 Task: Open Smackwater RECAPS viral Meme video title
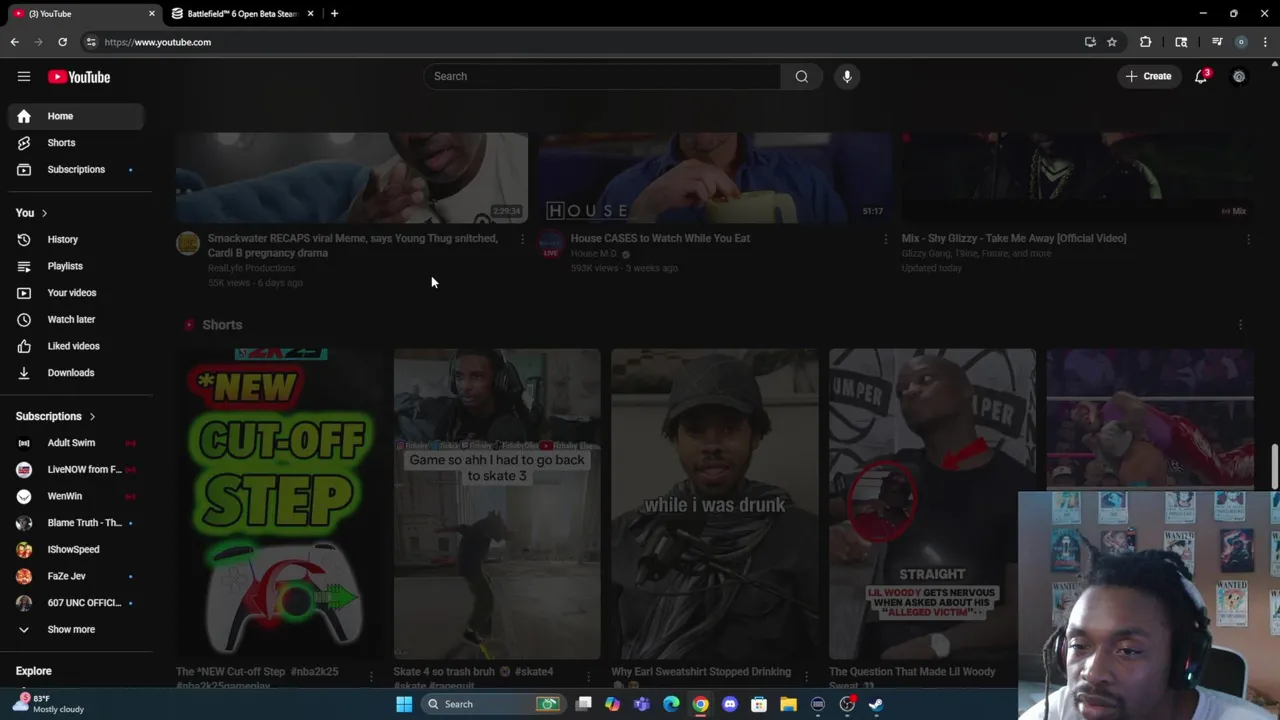(x=352, y=246)
